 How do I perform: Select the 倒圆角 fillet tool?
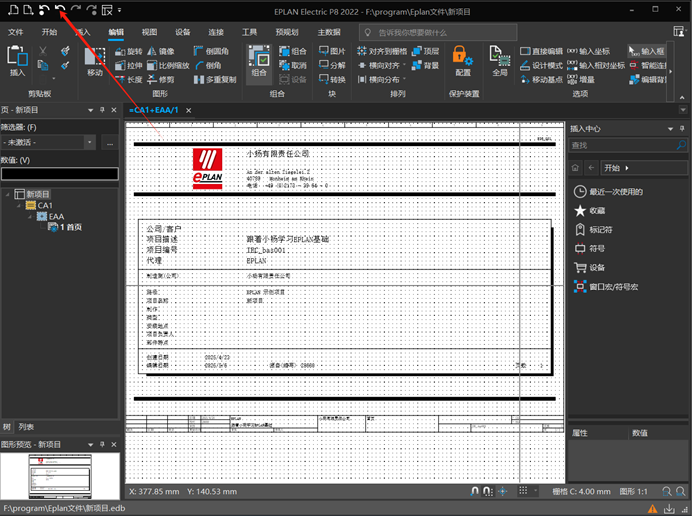(x=211, y=51)
